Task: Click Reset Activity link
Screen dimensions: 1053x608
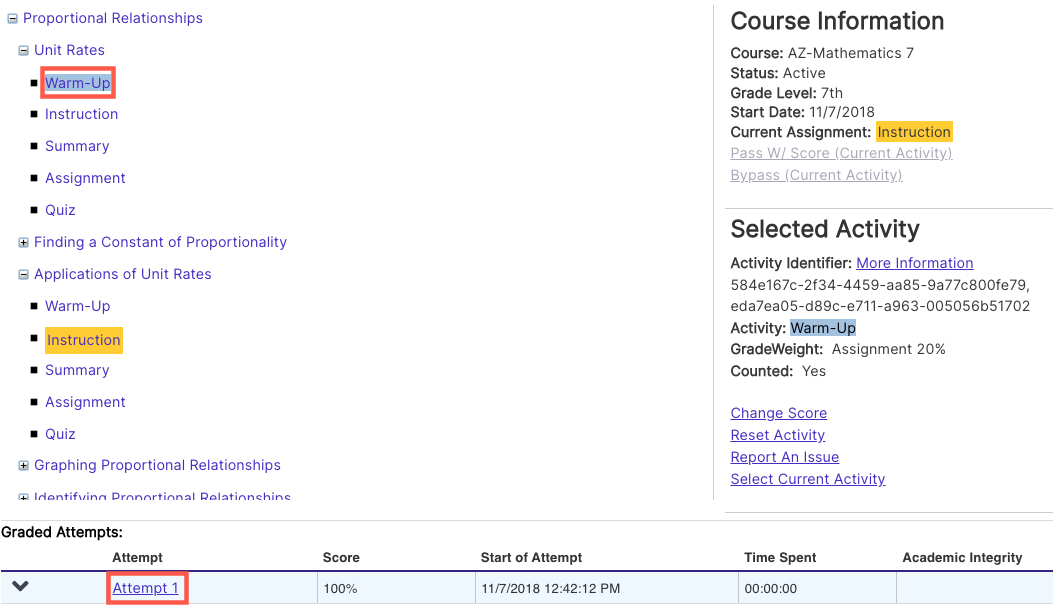Action: pyautogui.click(x=777, y=435)
